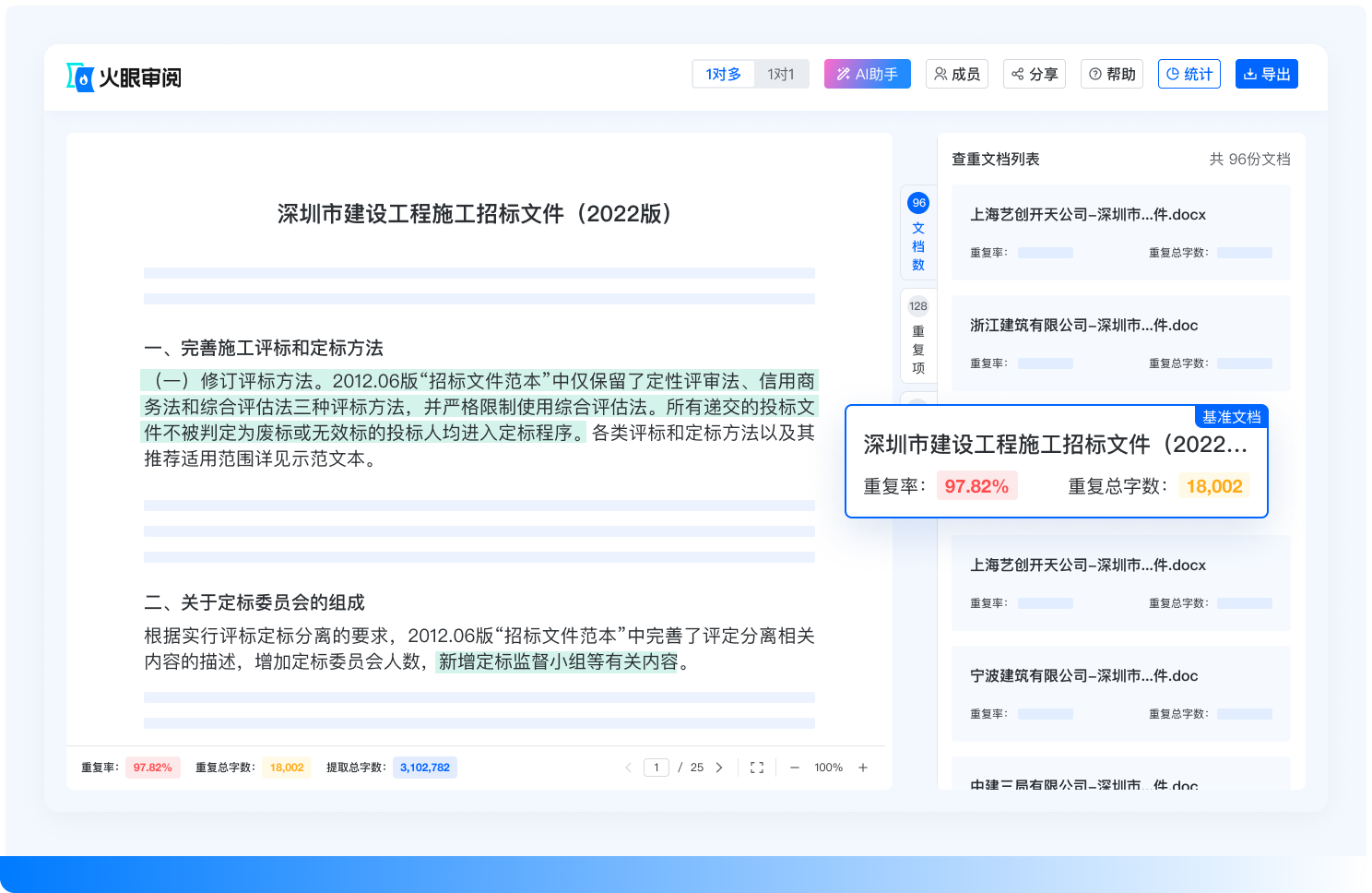Zoom in with the plus icon
Viewport: 1372px width, 893px height.
pyautogui.click(x=863, y=768)
